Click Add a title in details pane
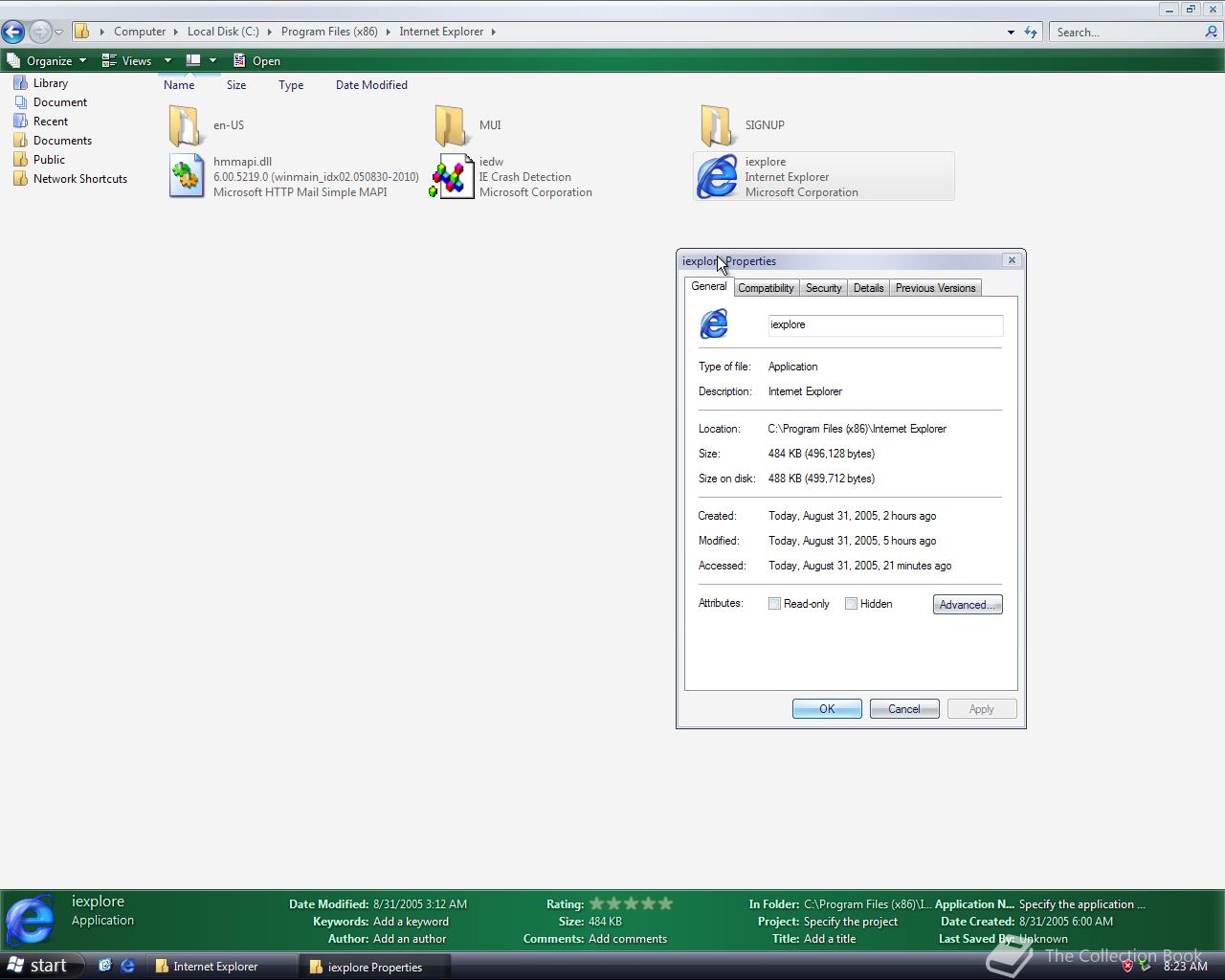 (830, 939)
